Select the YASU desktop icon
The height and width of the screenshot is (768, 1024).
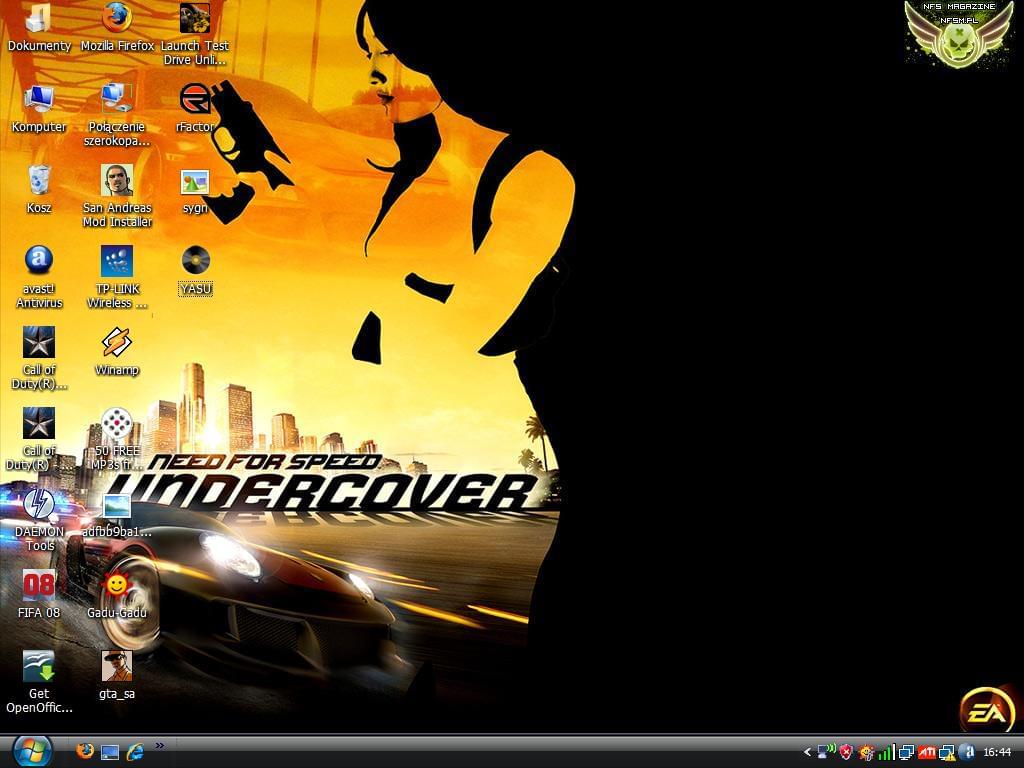[x=195, y=261]
